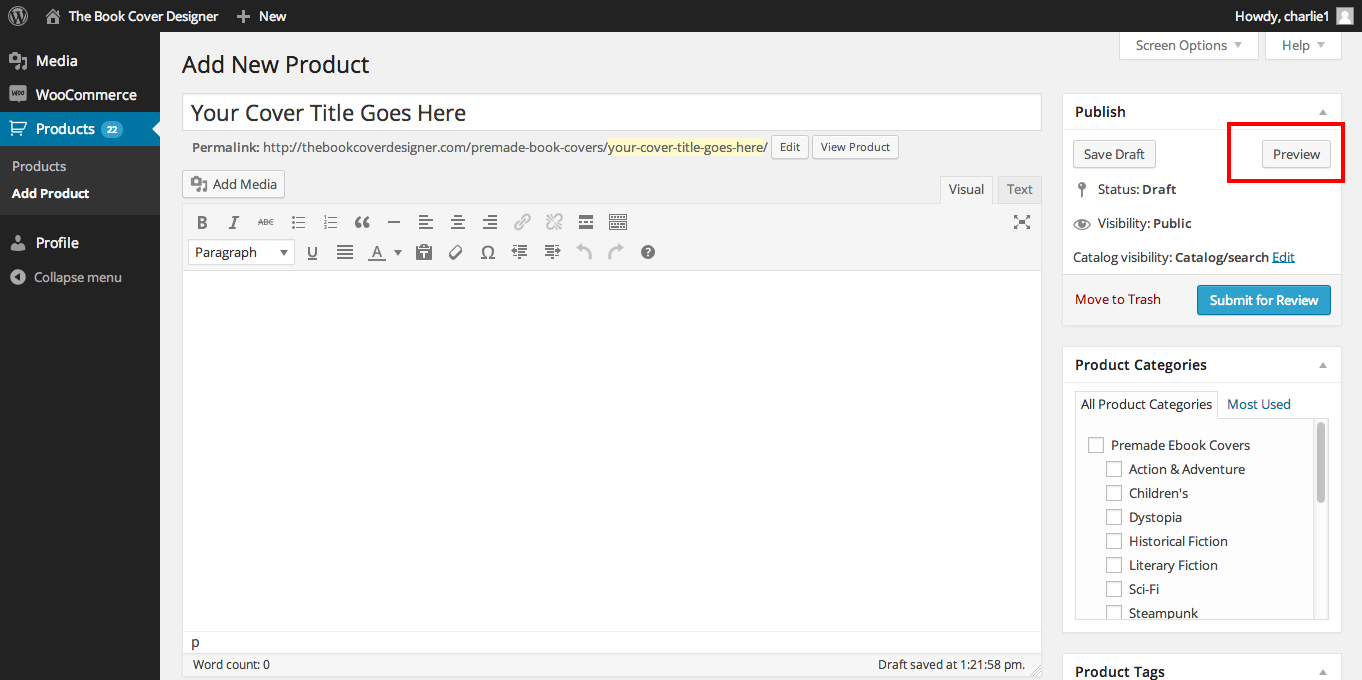Check the Premade Ebook Covers category
Screen dimensions: 1362x680
tap(1096, 445)
